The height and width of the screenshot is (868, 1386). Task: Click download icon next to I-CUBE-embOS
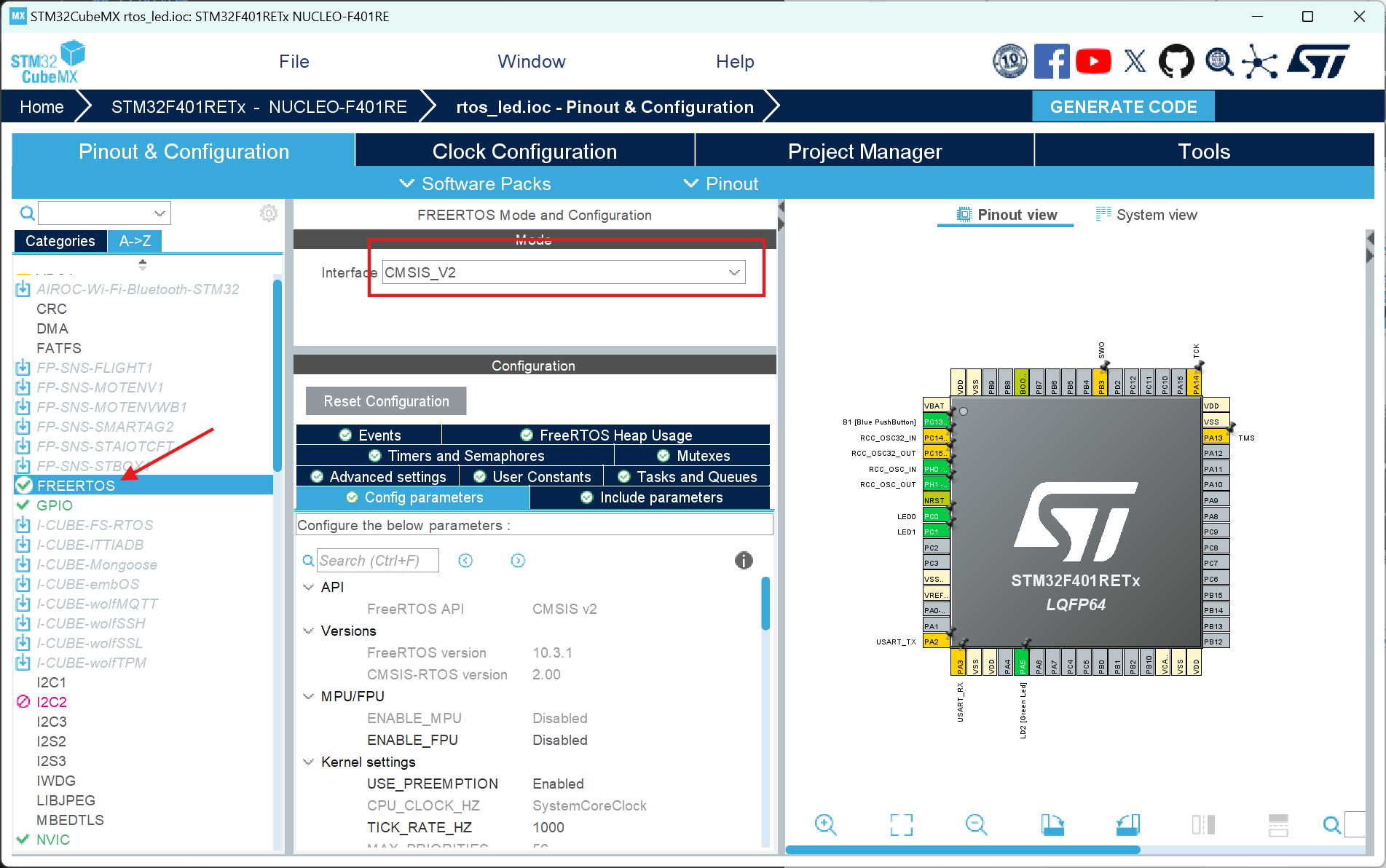click(x=23, y=584)
